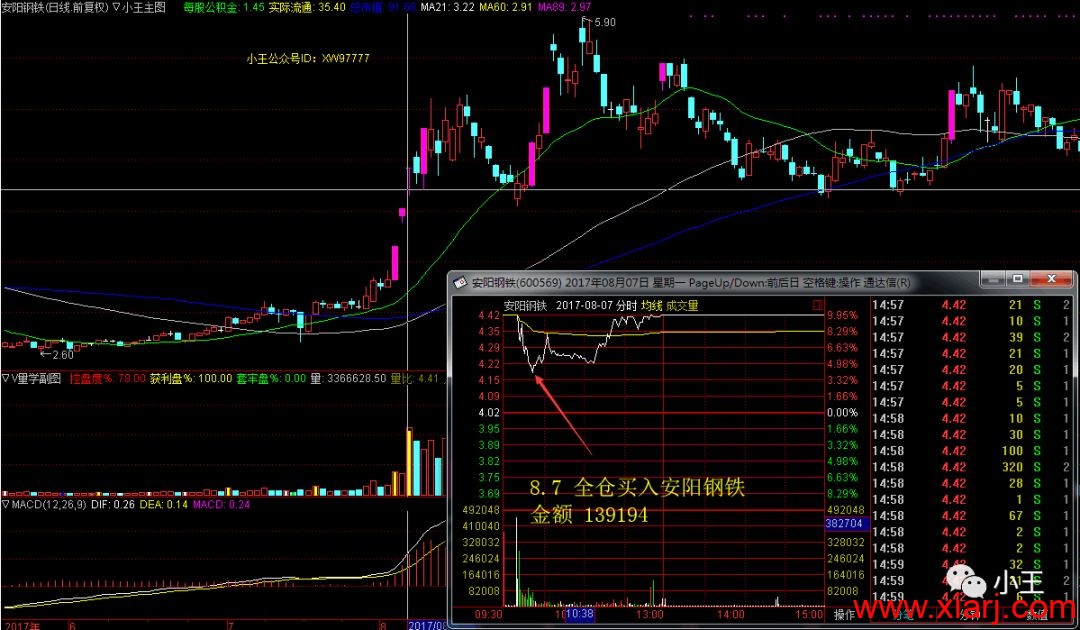
Task: Click the 4.42 top price on intraday axis
Action: point(488,315)
